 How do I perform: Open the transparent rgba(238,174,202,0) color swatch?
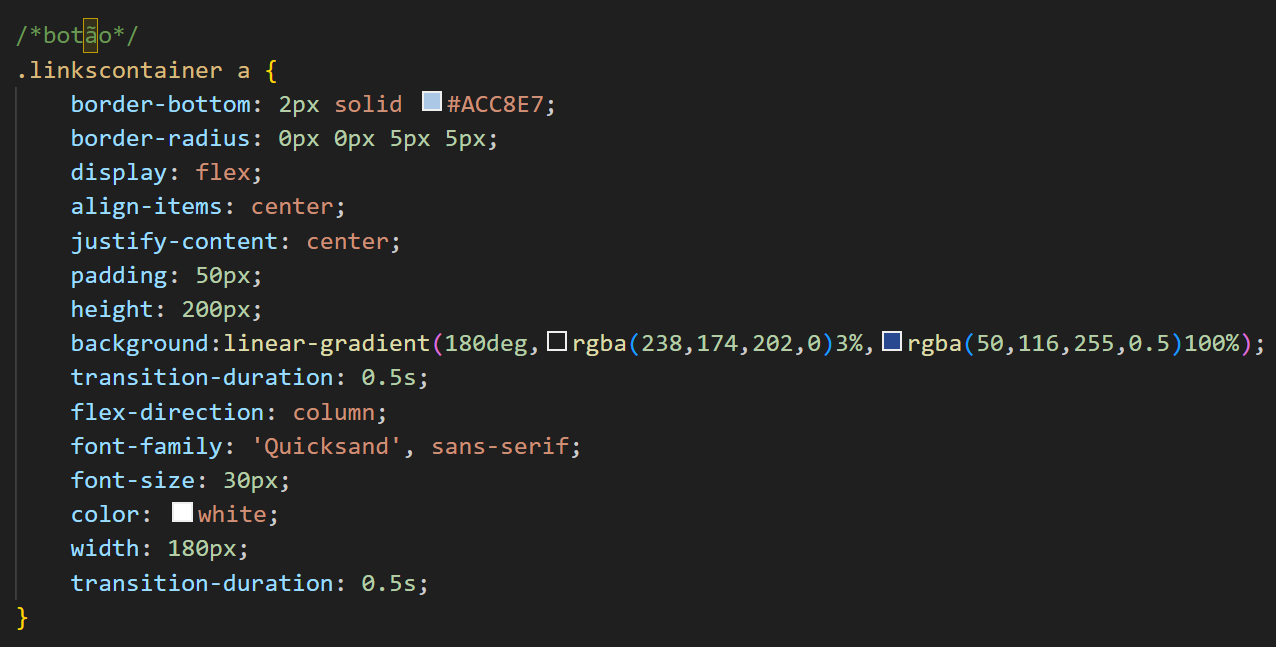(557, 342)
